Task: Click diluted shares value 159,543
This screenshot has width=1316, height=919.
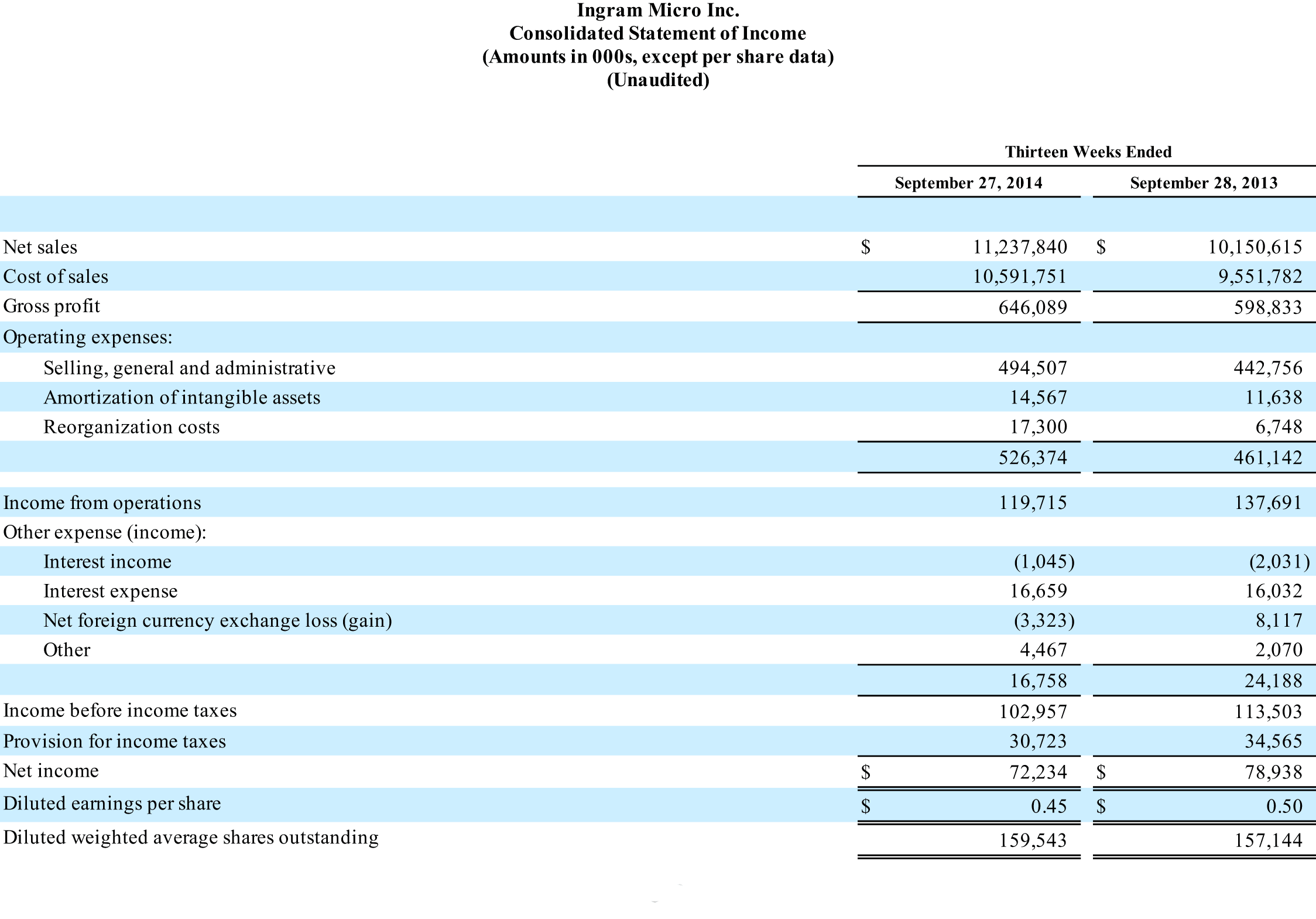Action: [1033, 840]
